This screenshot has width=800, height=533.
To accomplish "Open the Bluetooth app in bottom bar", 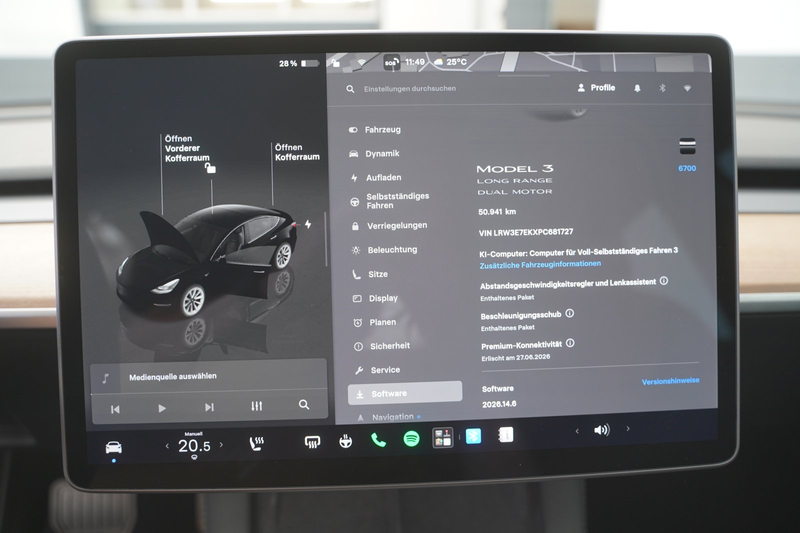I will [473, 436].
